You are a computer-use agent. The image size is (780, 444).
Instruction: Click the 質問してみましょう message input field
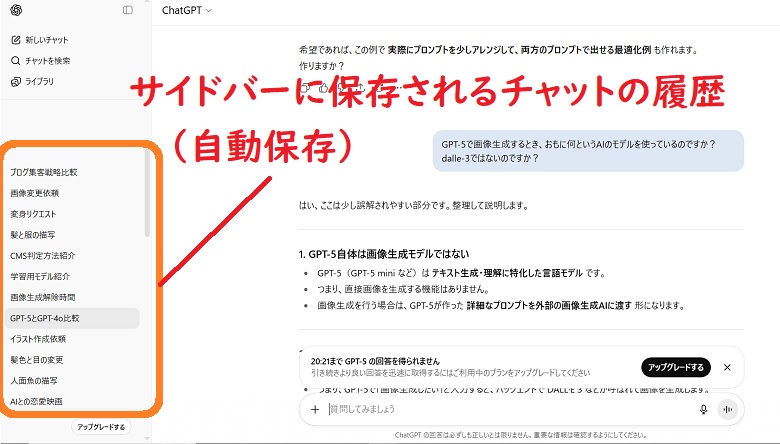pos(500,409)
